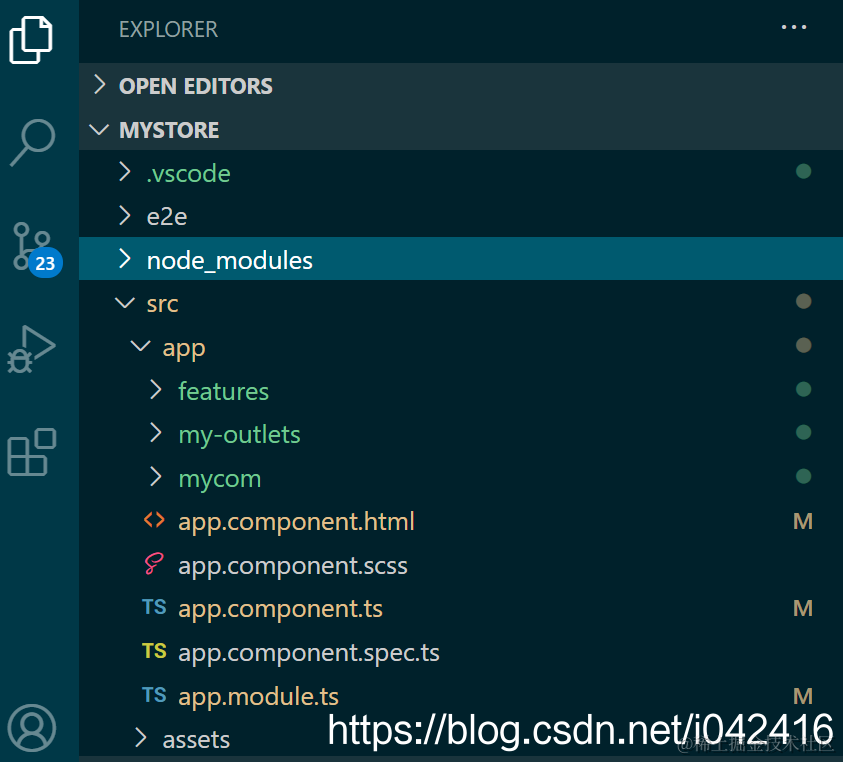
Task: Expand the my-outlets folder chevron
Action: pos(156,432)
